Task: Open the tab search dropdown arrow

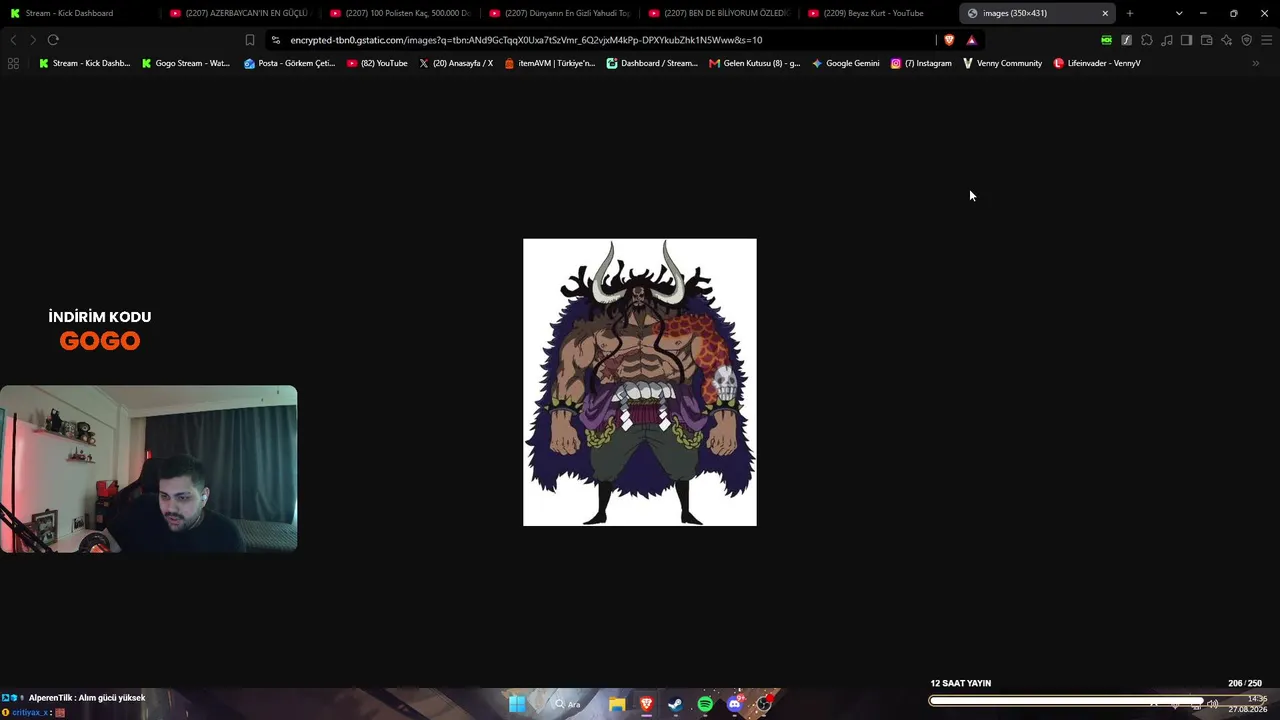Action: coord(1179,13)
